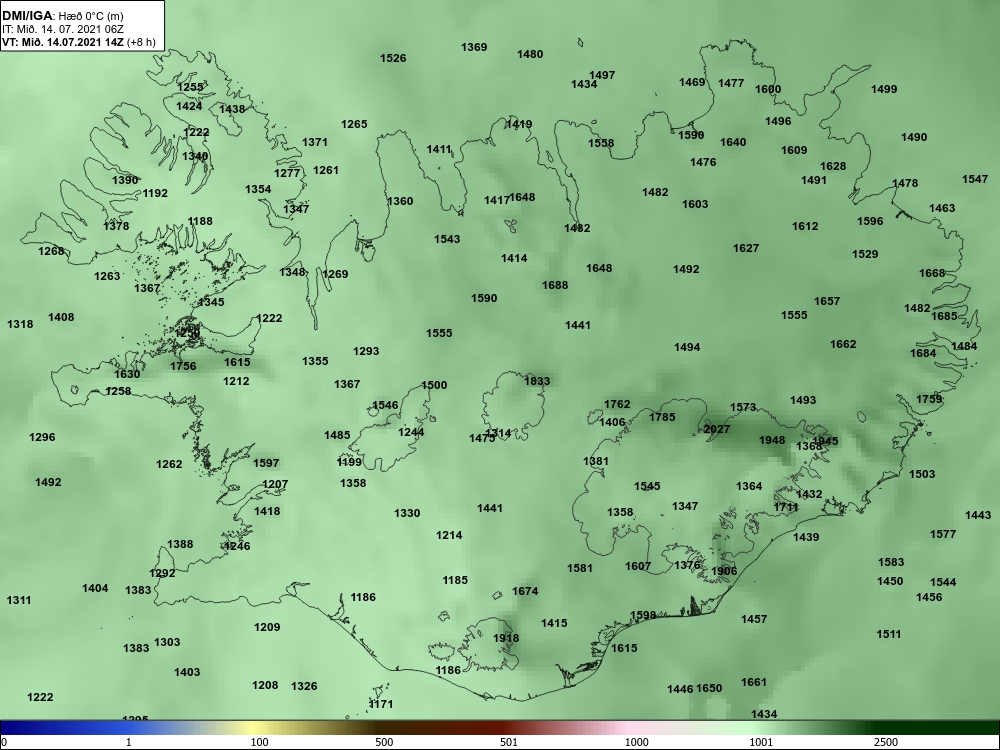This screenshot has width=1000, height=750.
Task: Click the legend label 501
Action: 509,742
